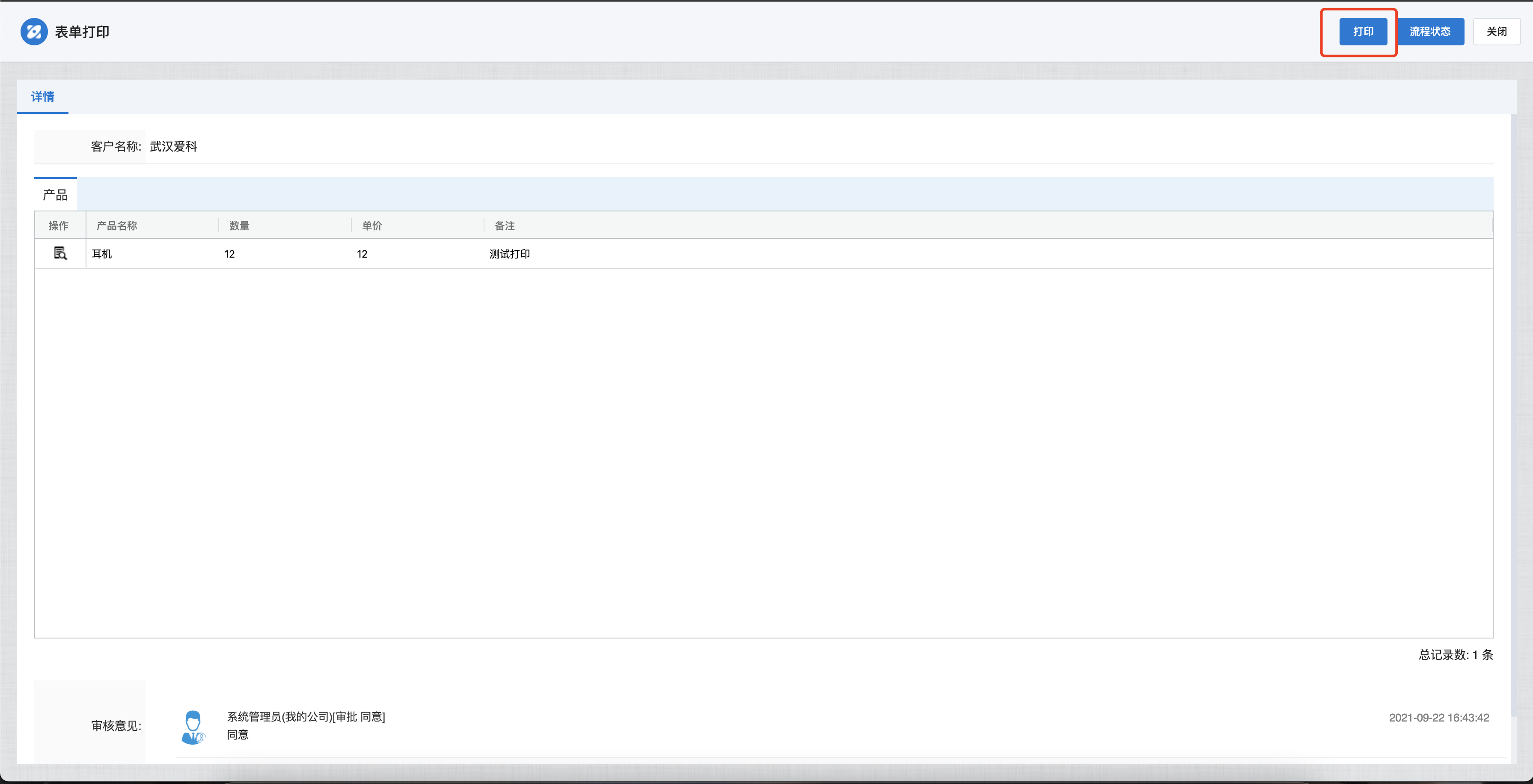This screenshot has height=784, width=1533.
Task: Click the 单价 column header
Action: pyautogui.click(x=372, y=226)
